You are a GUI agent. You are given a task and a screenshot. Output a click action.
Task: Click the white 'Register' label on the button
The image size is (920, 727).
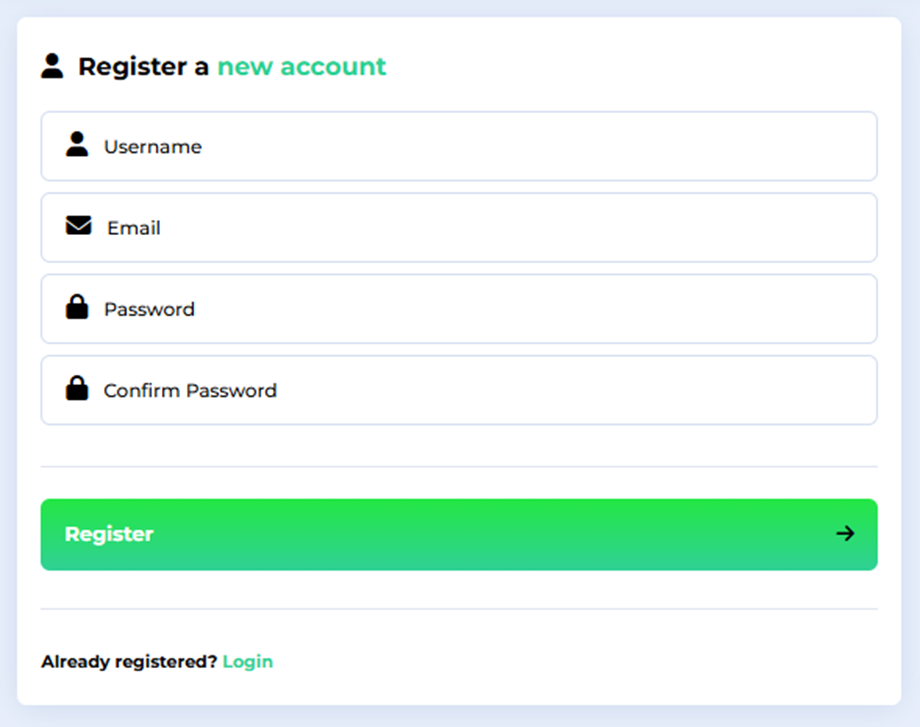[x=109, y=534]
